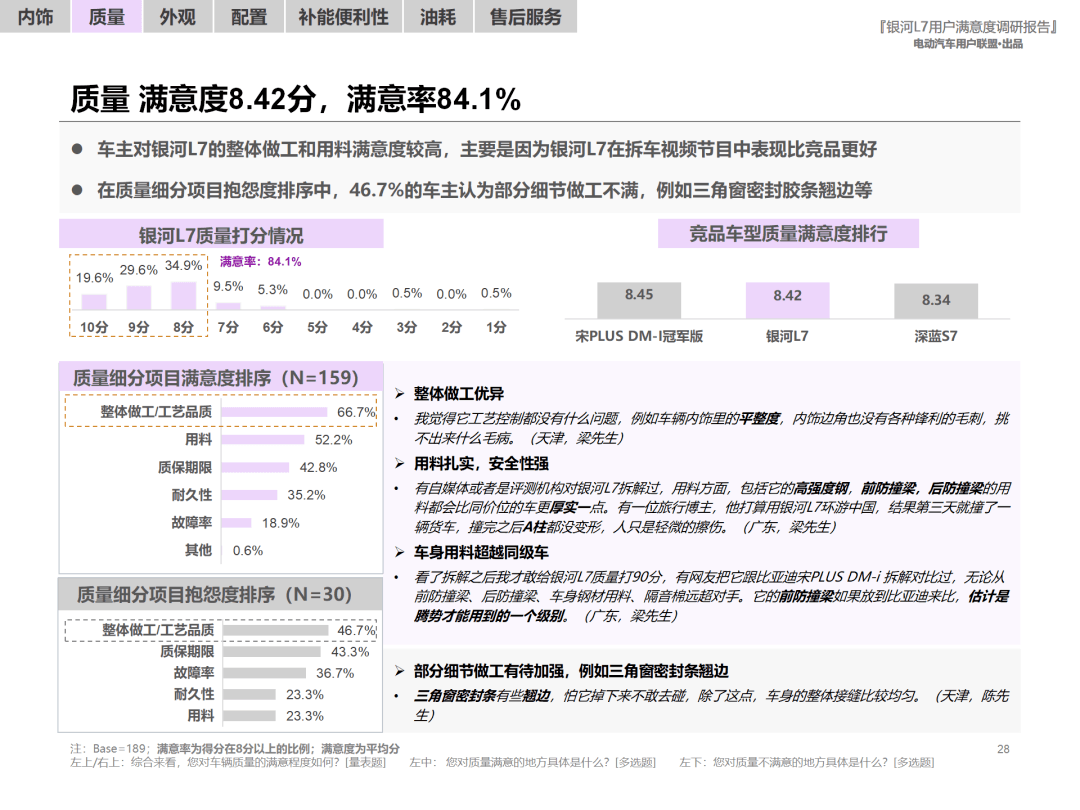Click the 深蓝S7 axis label

point(936,336)
